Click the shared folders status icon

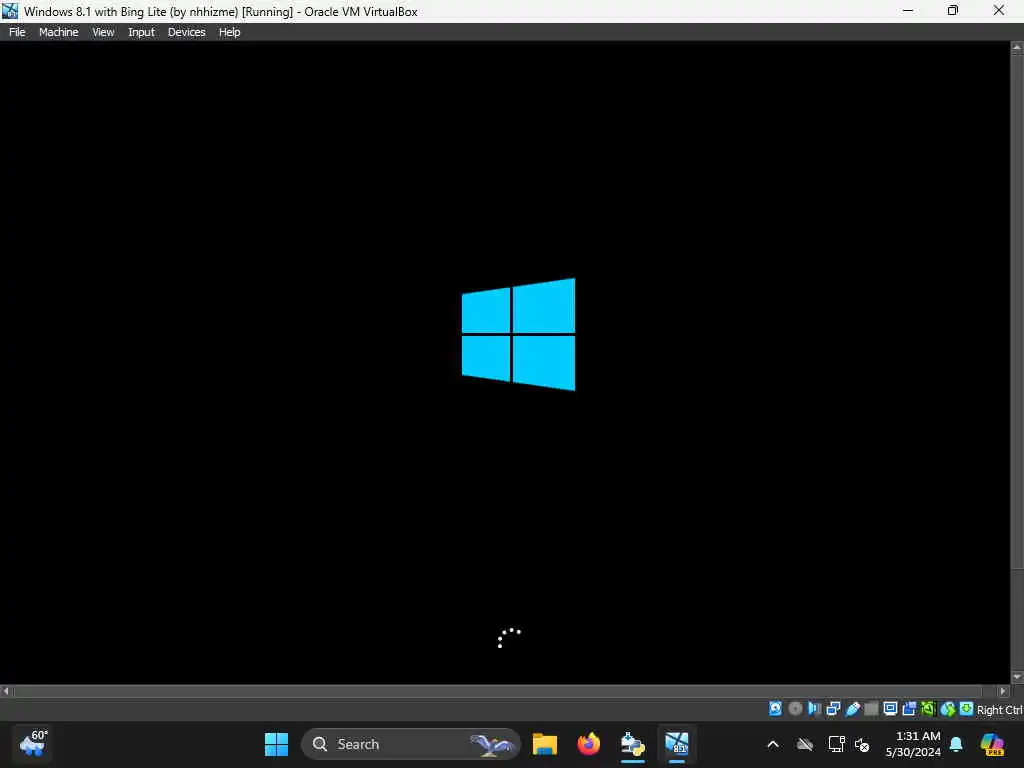point(871,709)
